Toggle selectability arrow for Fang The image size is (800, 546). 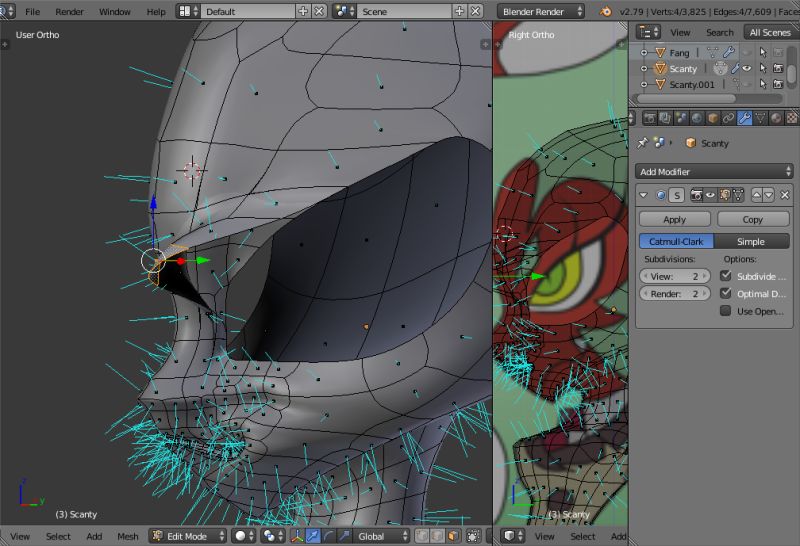click(x=763, y=52)
